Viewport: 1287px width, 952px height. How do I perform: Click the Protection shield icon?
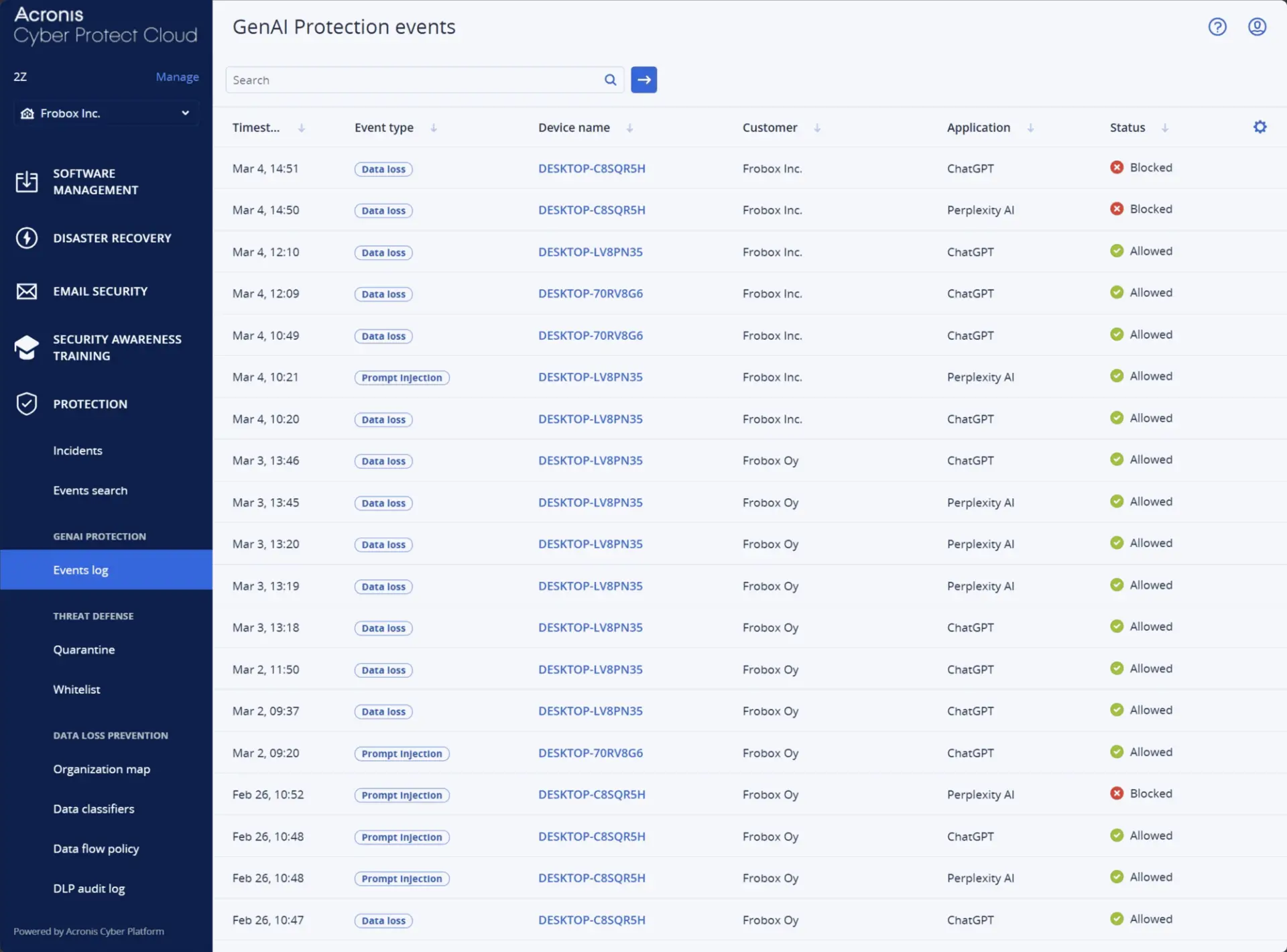[27, 404]
